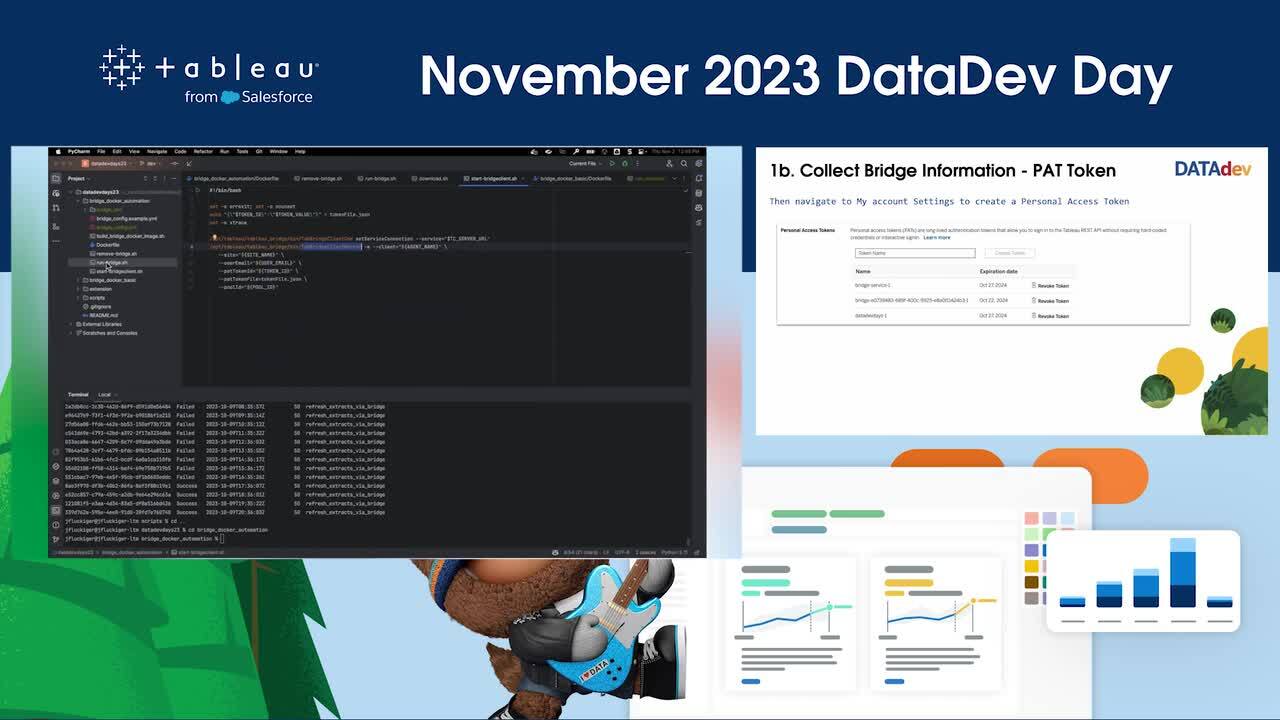Open the Structure tool window icon
Image resolution: width=1280 pixels, height=720 pixels.
(x=56, y=226)
